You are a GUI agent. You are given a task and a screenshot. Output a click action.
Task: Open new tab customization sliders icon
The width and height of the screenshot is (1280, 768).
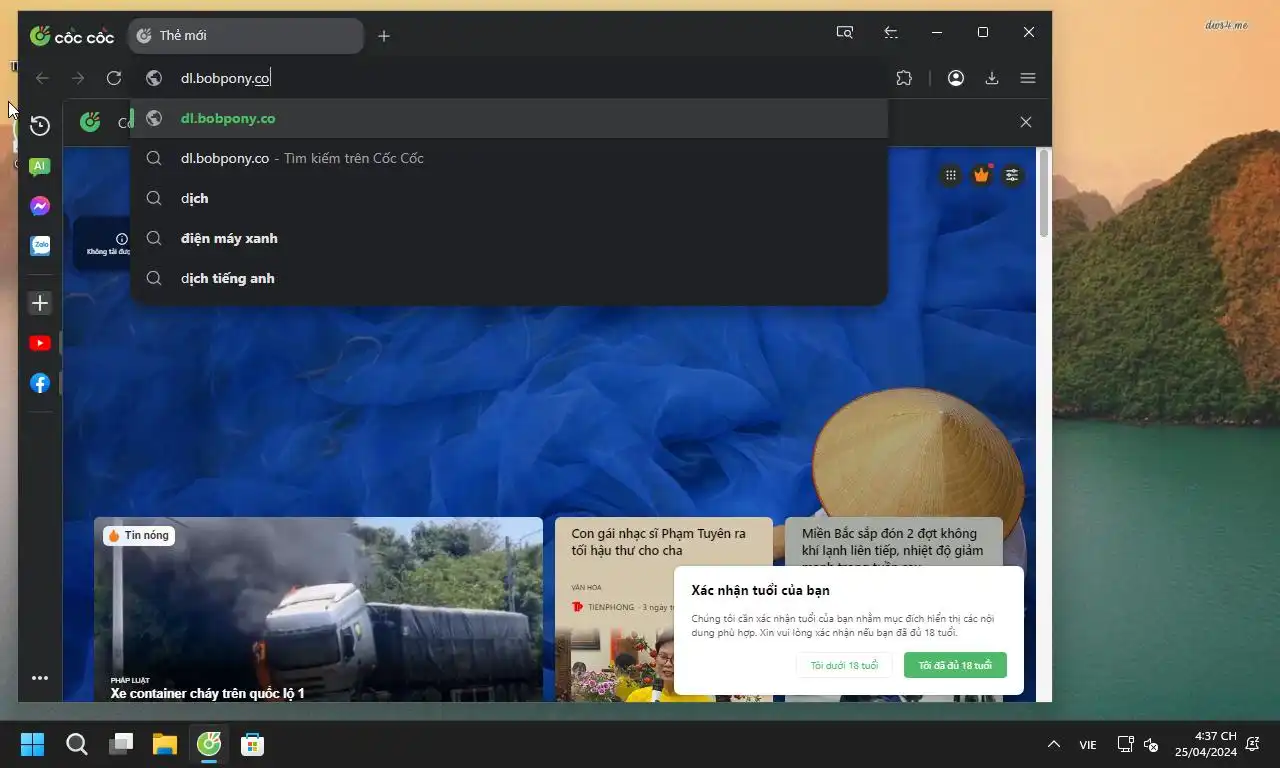click(1012, 175)
